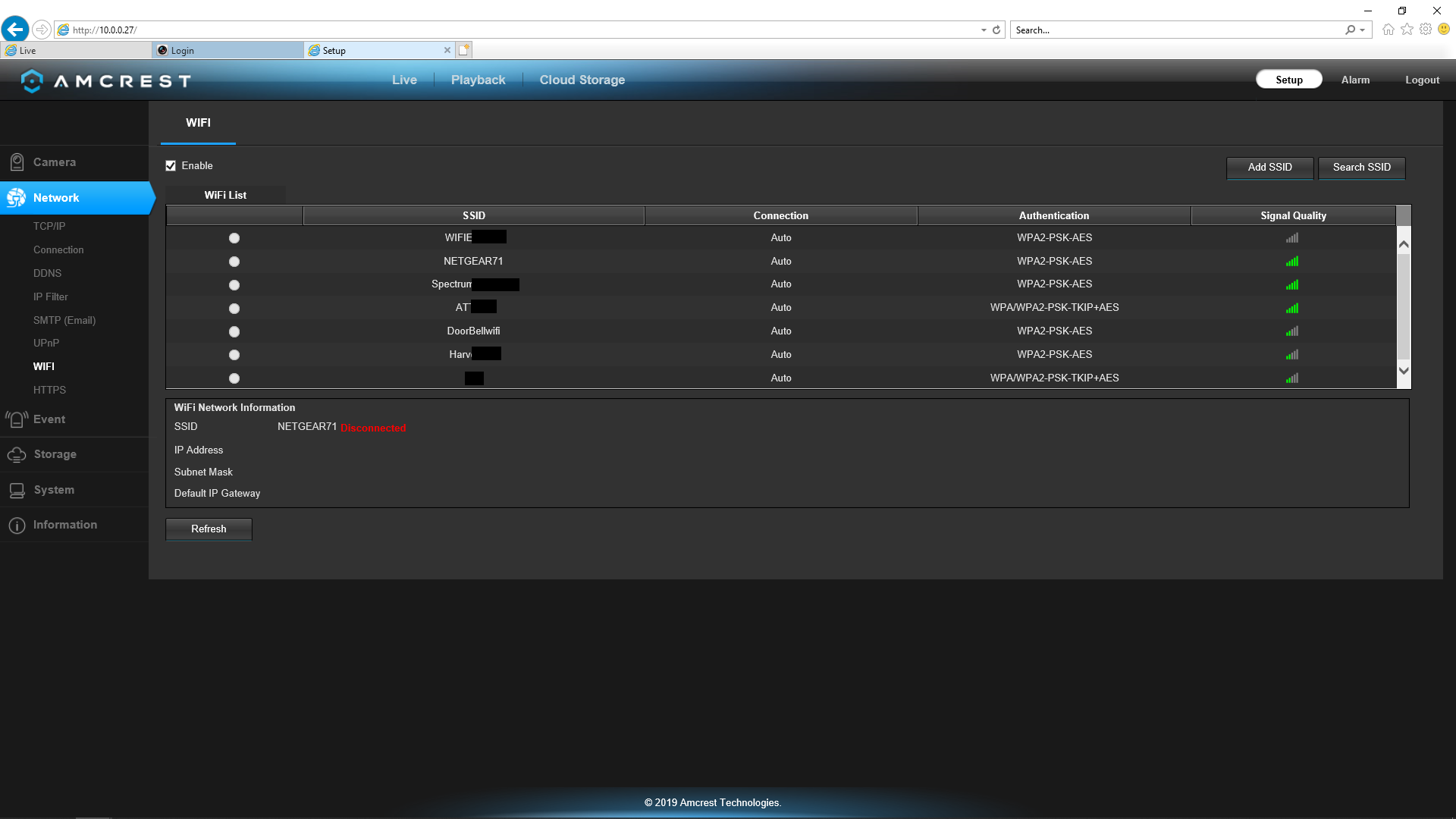Image resolution: width=1456 pixels, height=819 pixels.
Task: Expand the address bar history dropdown
Action: pos(984,30)
